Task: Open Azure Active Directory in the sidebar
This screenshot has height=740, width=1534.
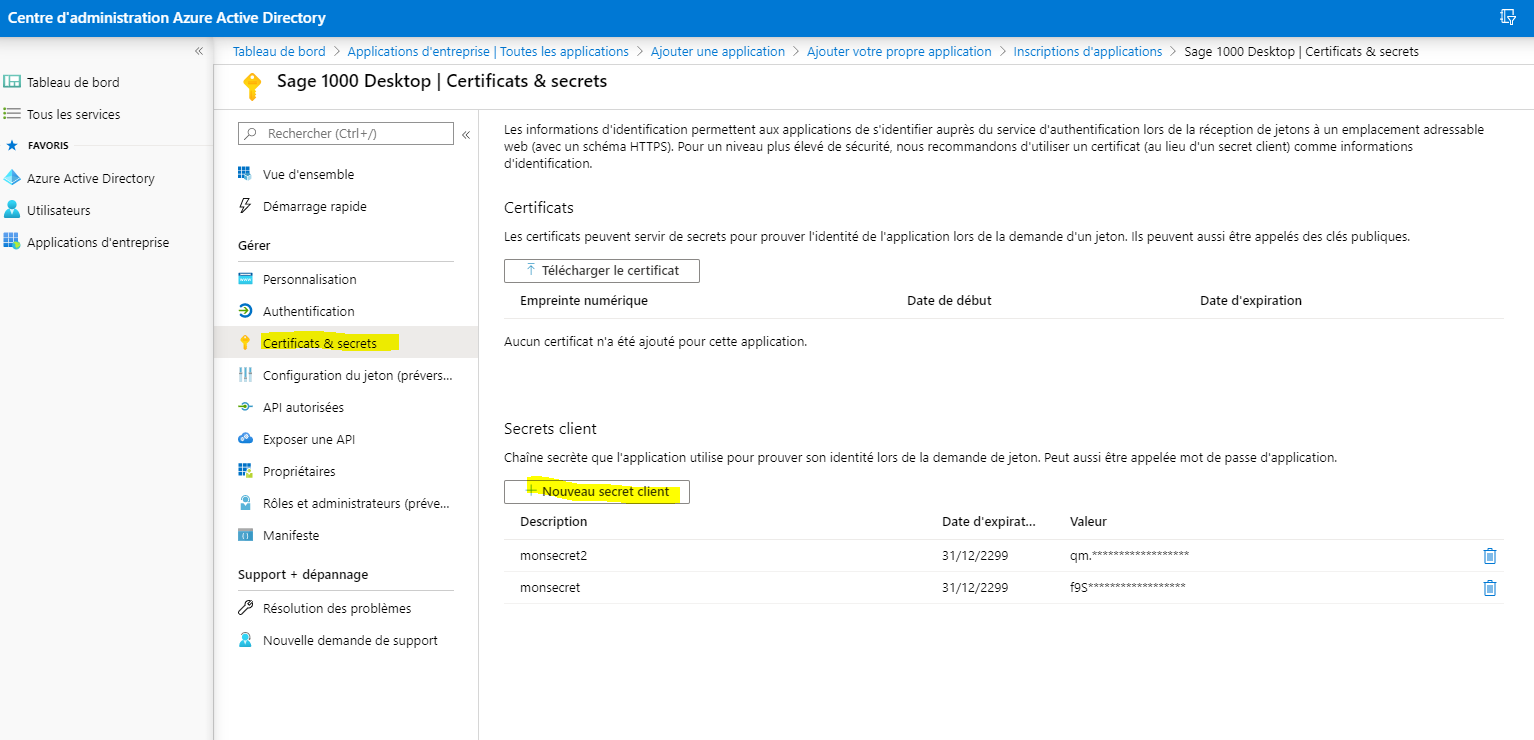Action: 91,178
